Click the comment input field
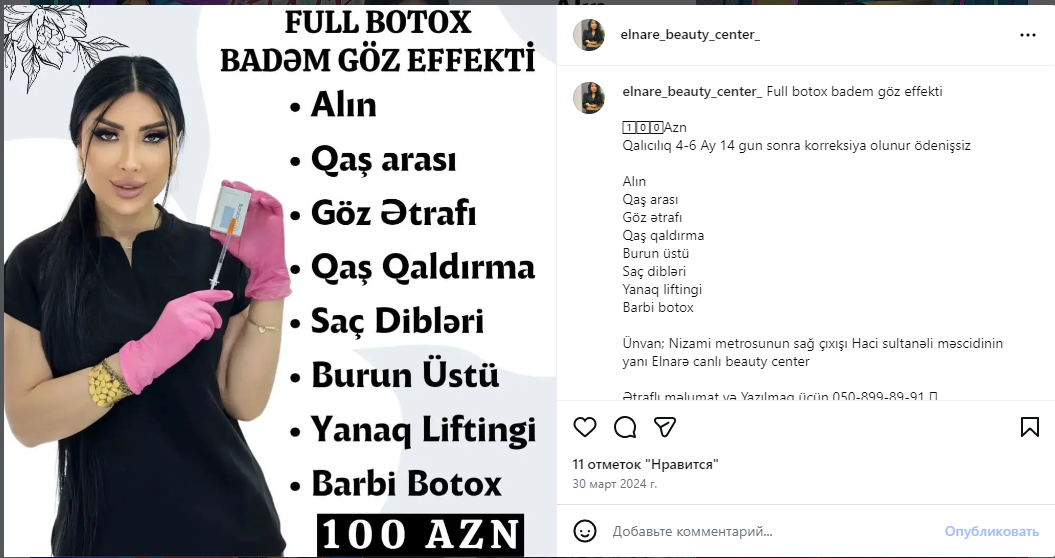1055x558 pixels. tap(774, 531)
